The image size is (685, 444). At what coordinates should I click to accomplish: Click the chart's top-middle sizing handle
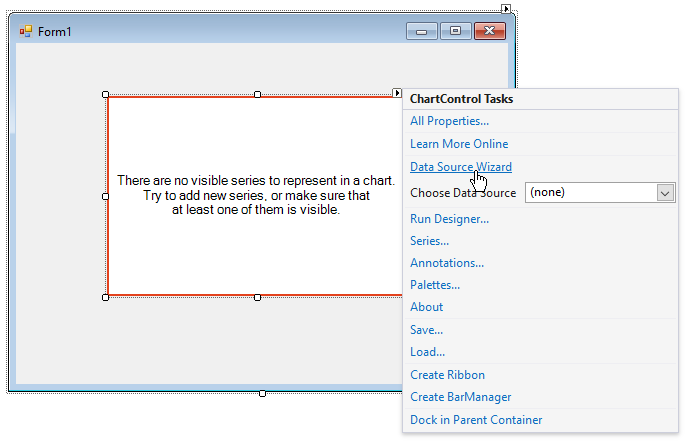coord(257,94)
